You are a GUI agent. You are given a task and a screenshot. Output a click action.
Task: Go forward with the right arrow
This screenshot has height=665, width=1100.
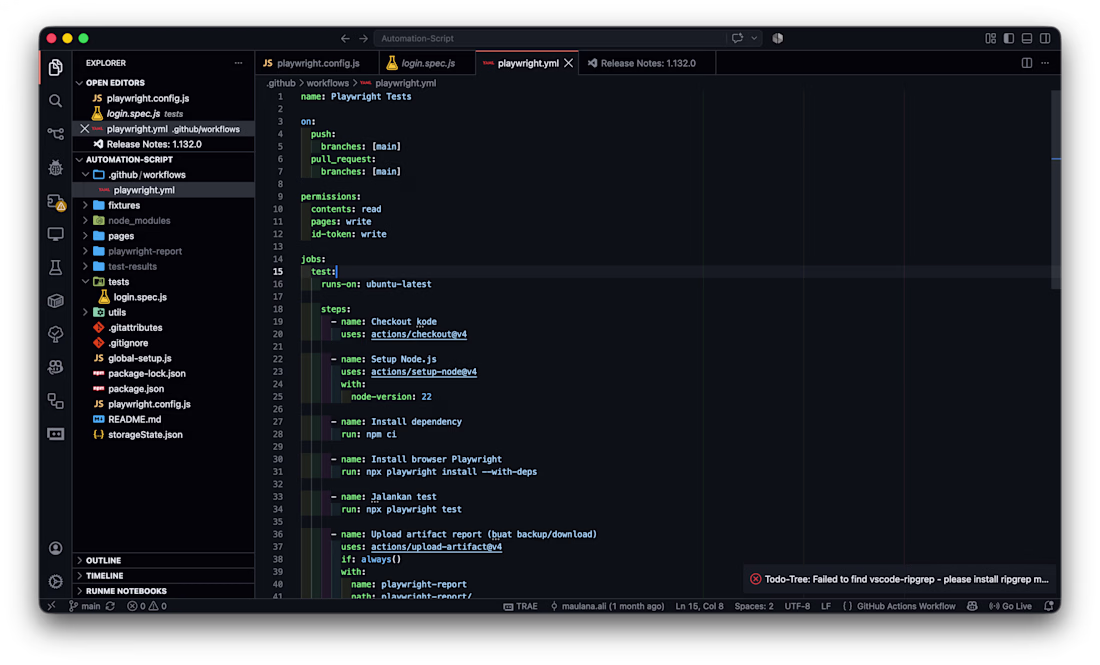point(363,39)
